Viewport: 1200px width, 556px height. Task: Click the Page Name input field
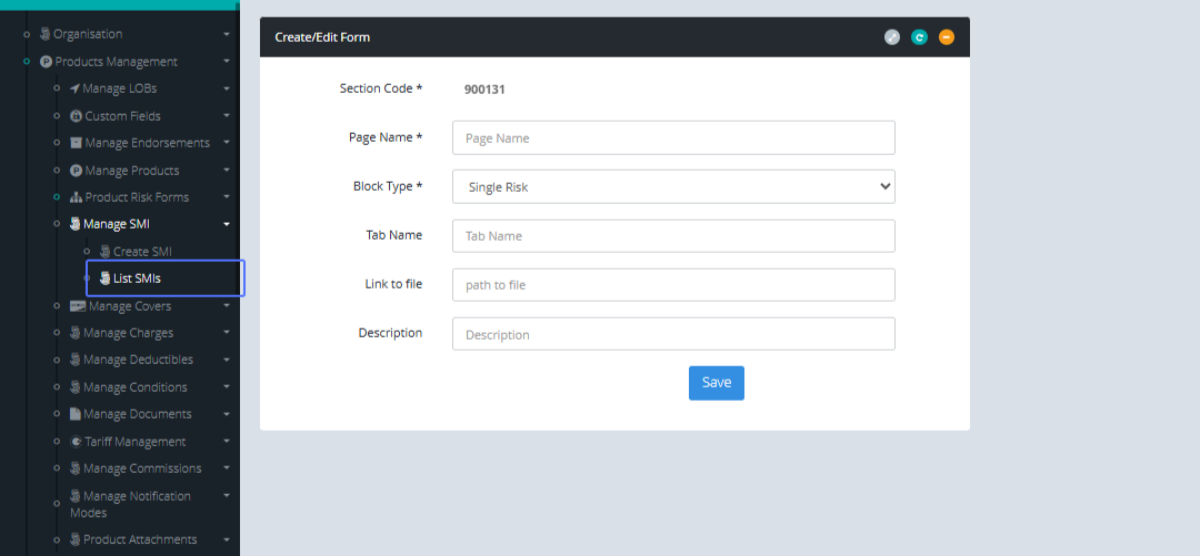click(673, 138)
